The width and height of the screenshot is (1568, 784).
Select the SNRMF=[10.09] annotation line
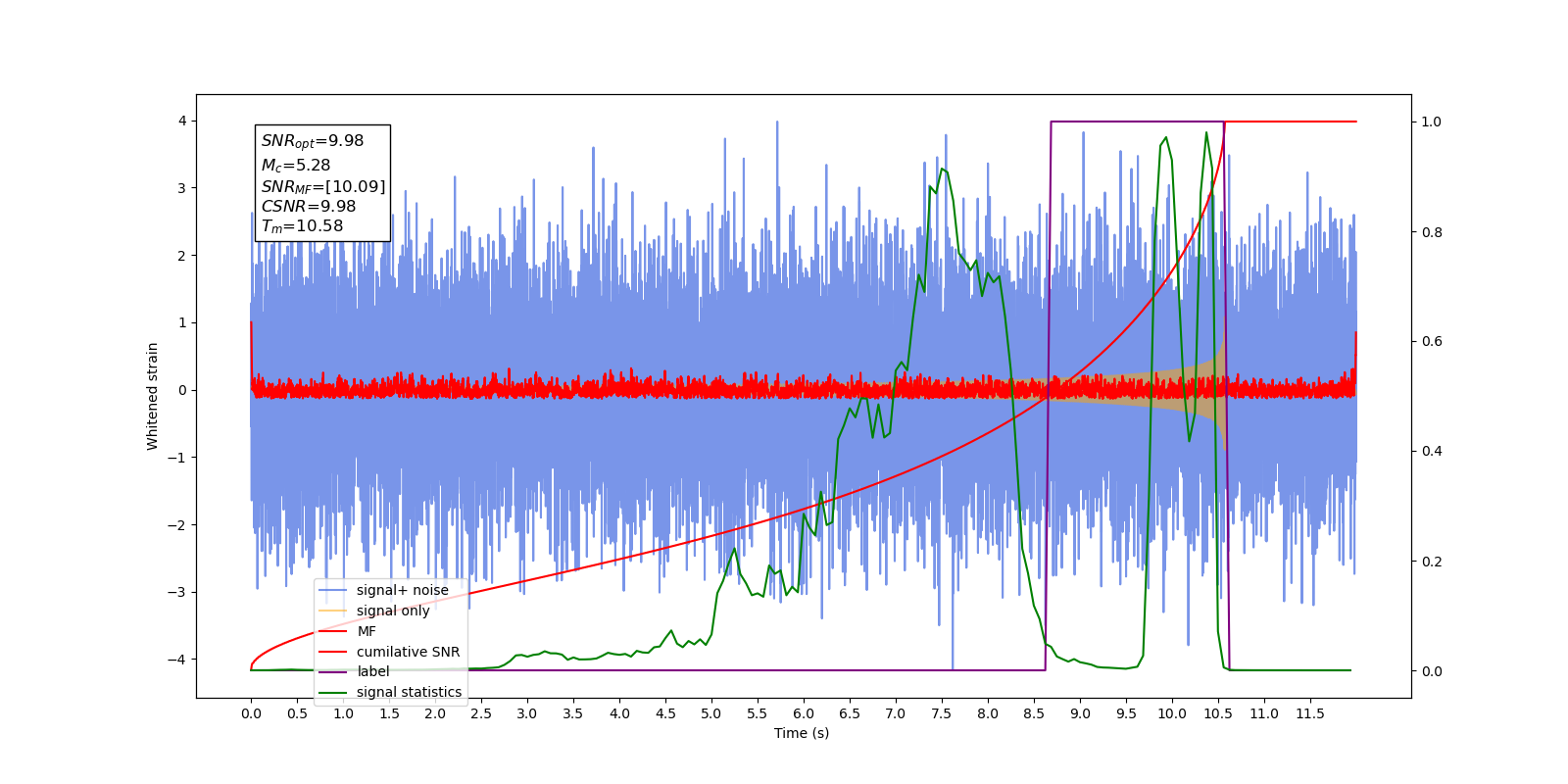click(x=323, y=186)
